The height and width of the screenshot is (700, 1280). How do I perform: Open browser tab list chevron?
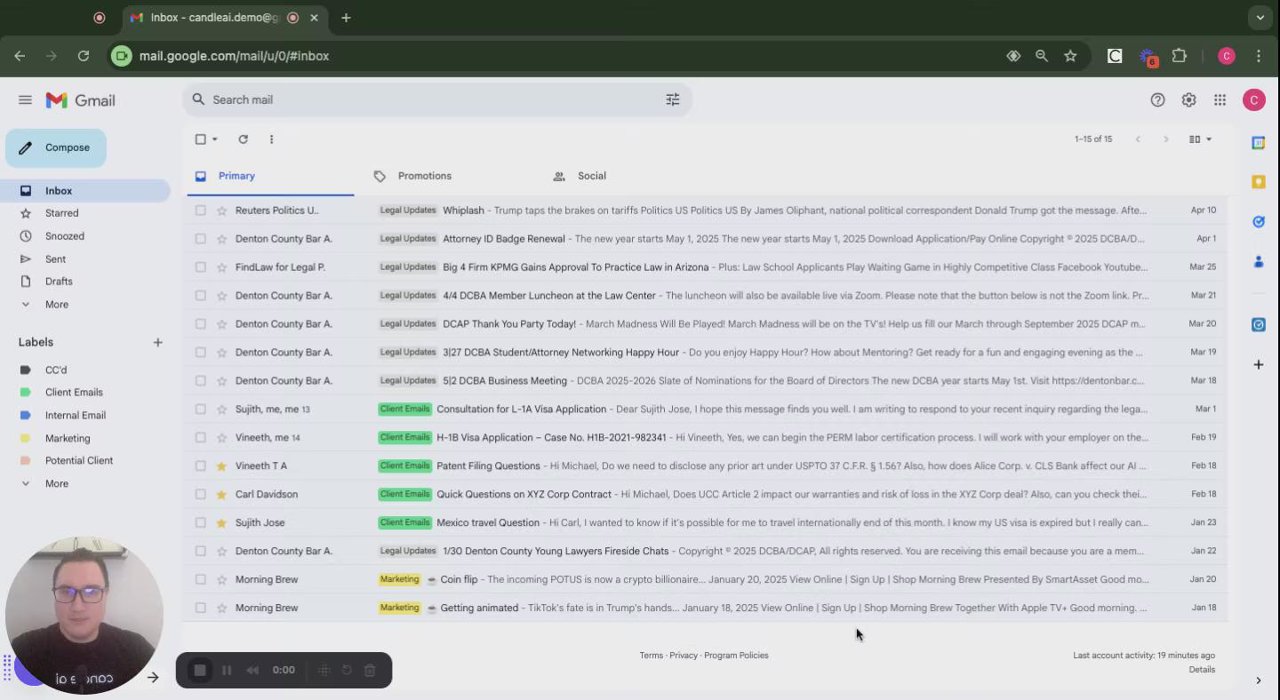pyautogui.click(x=1260, y=17)
